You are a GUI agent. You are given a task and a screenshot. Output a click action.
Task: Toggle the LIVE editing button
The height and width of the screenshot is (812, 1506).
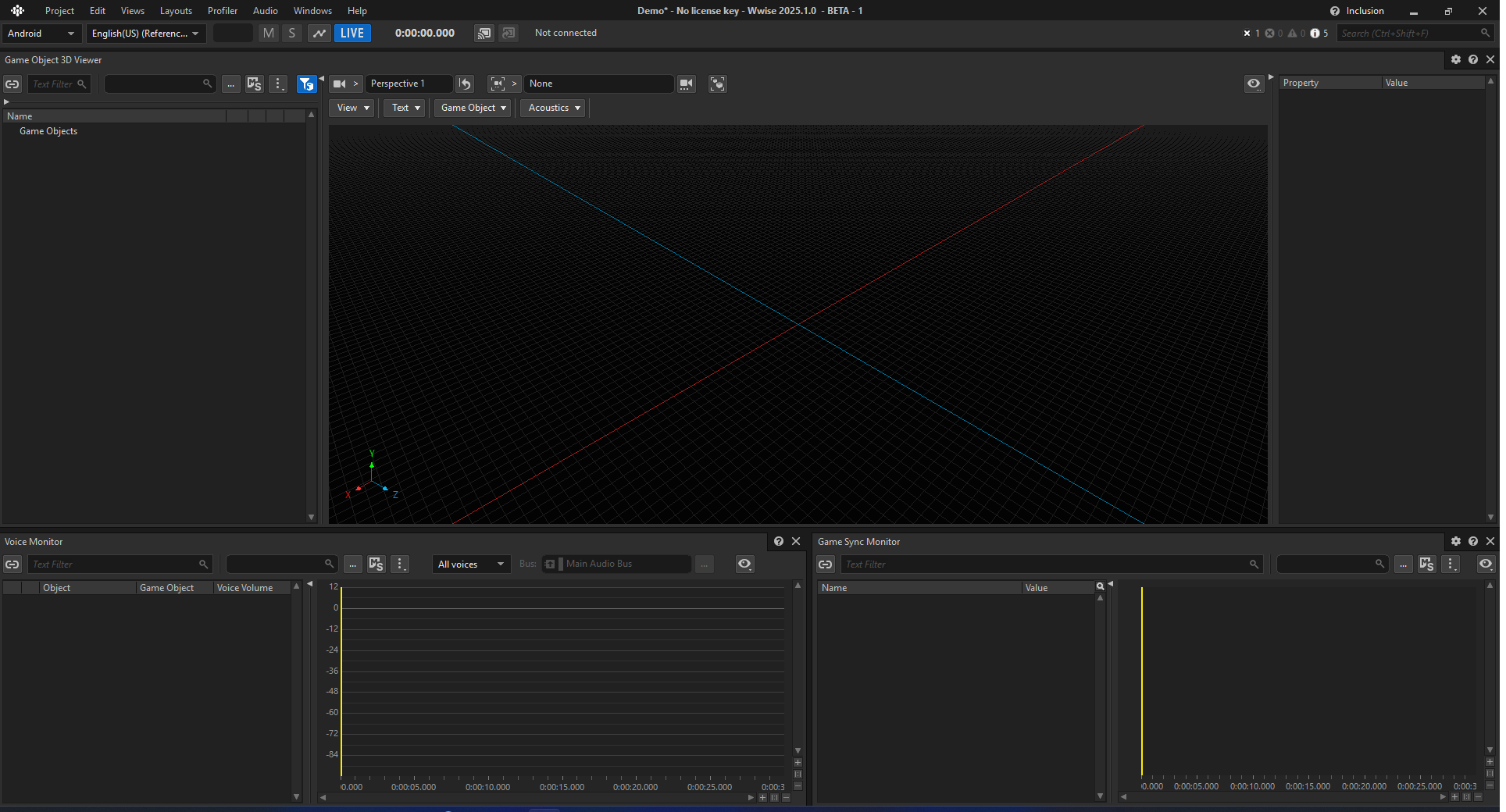352,33
